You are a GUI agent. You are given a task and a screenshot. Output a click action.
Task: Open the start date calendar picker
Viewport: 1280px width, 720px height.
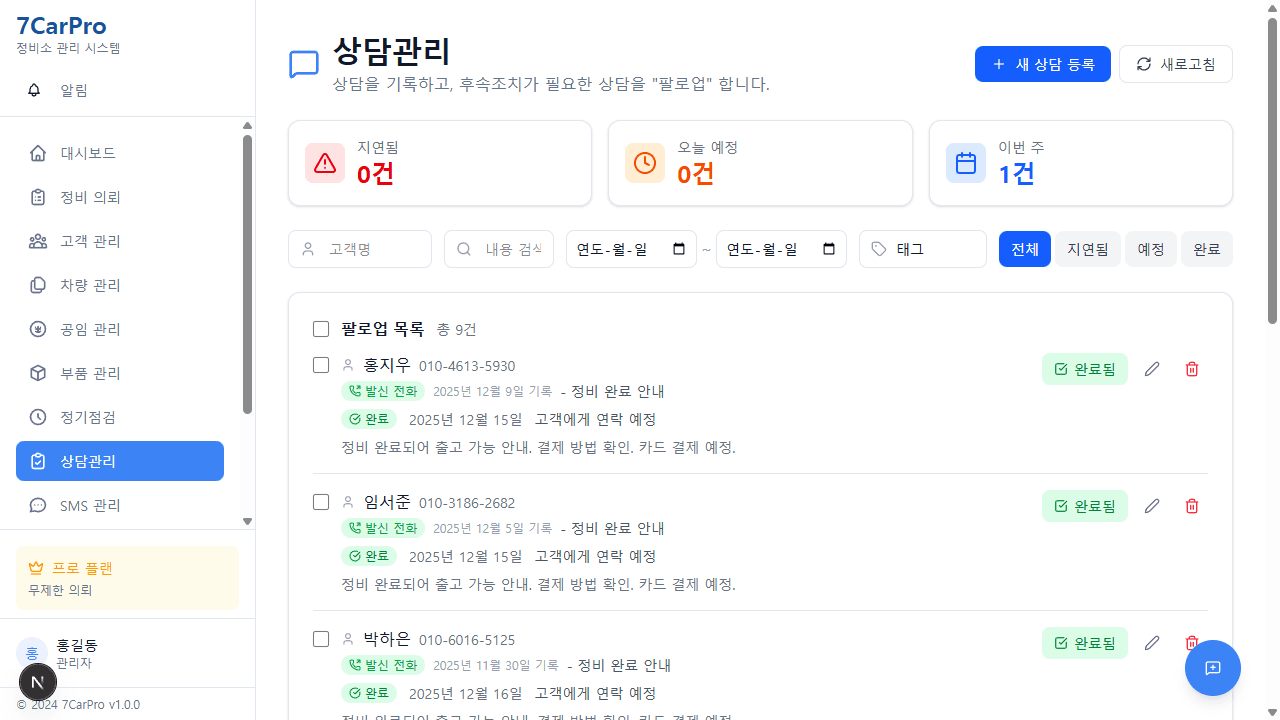pos(678,249)
